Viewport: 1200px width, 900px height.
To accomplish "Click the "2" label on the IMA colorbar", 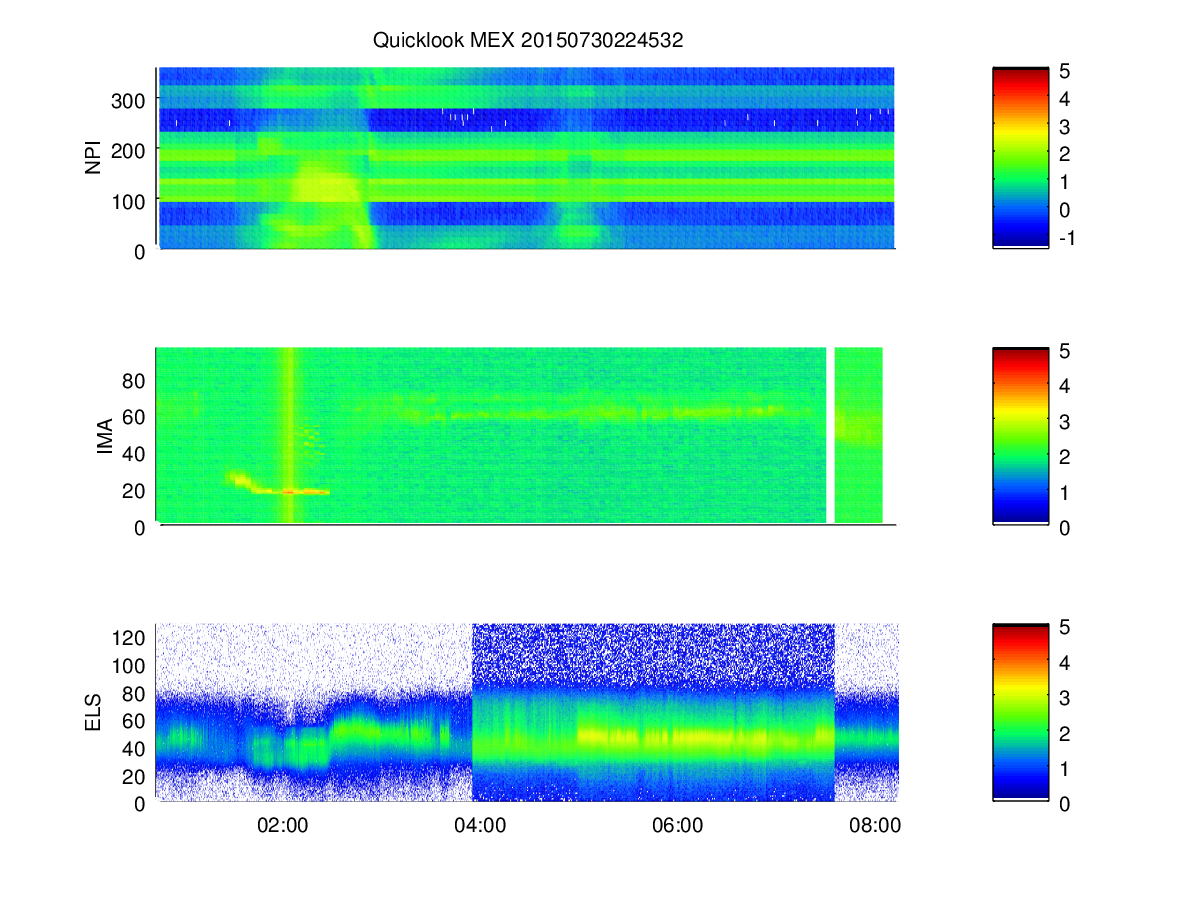I will point(1065,457).
